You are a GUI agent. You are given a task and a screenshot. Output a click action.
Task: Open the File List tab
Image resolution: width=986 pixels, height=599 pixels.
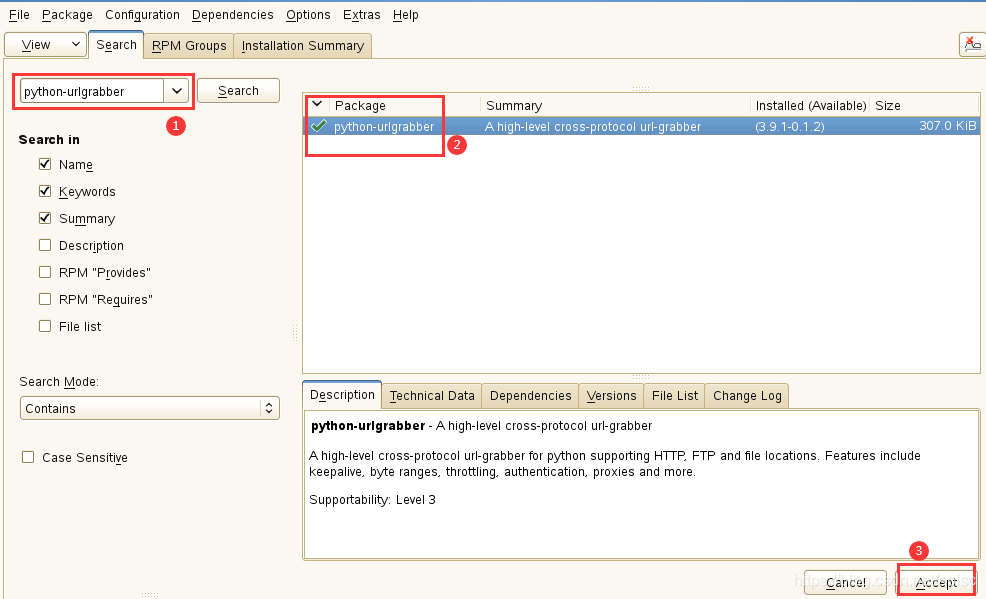pos(675,395)
